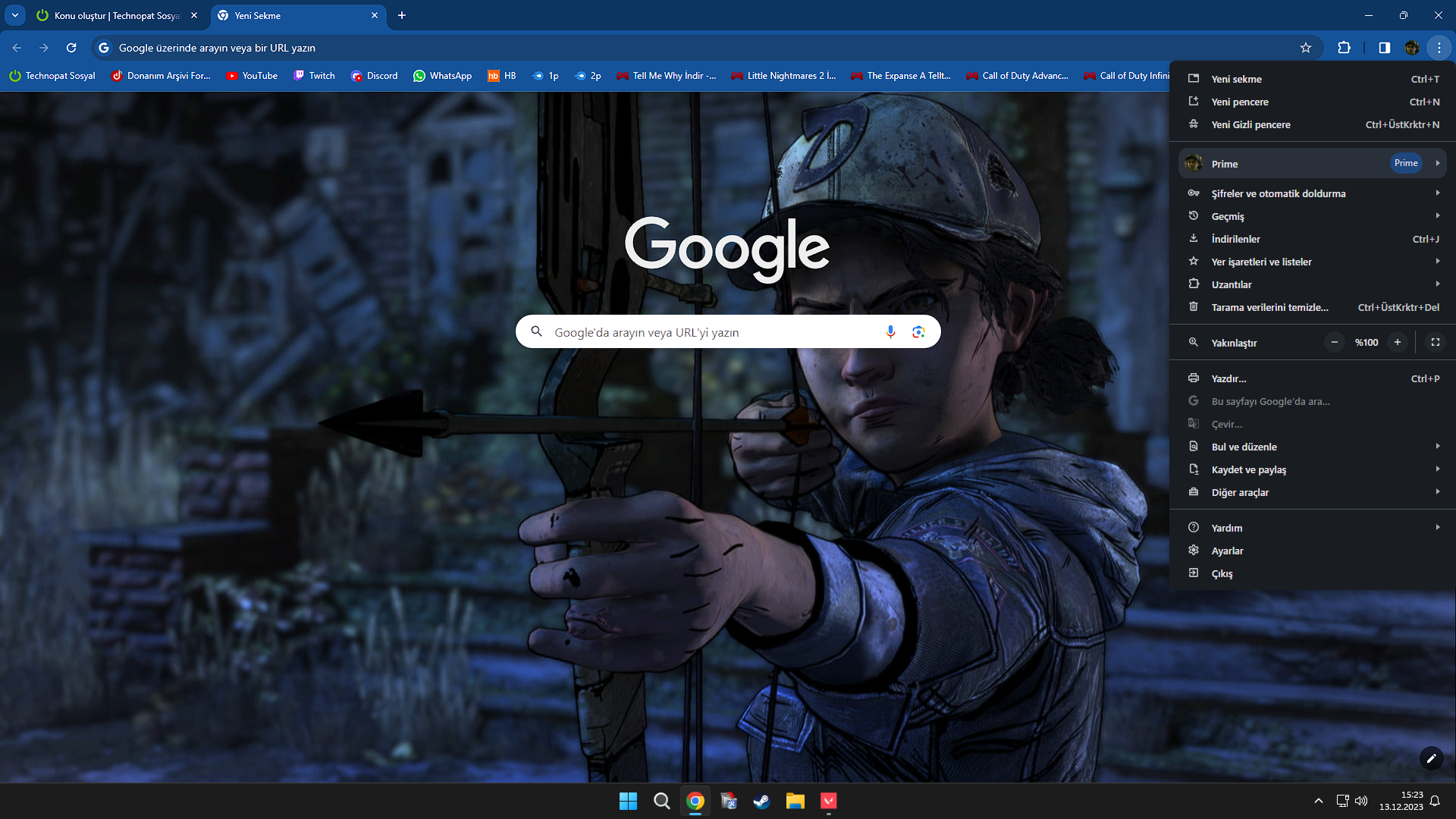Toggle fullscreen mode in zoom row
Image resolution: width=1456 pixels, height=819 pixels.
(x=1435, y=343)
